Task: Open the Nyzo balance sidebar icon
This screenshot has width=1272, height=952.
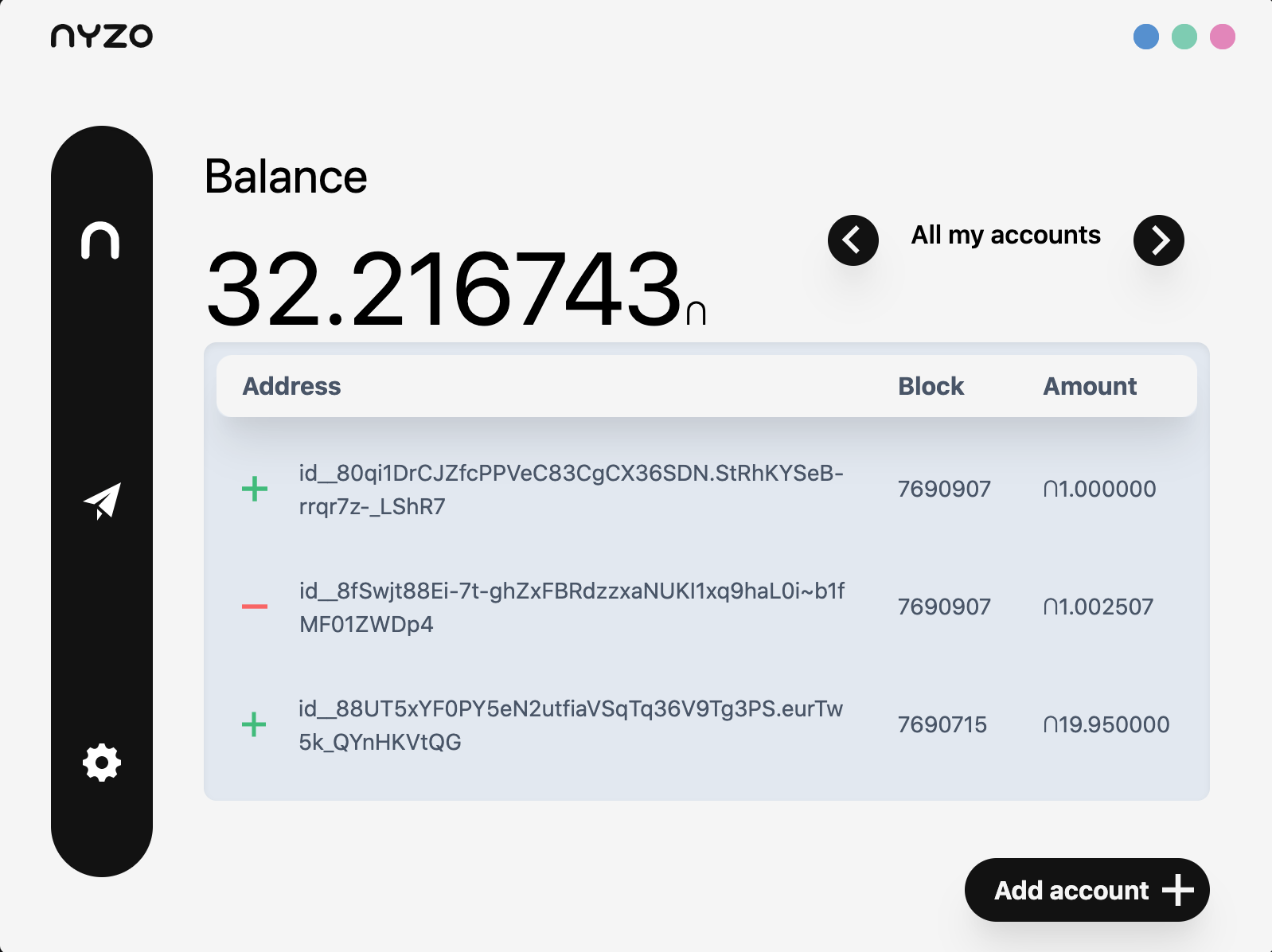Action: point(100,240)
